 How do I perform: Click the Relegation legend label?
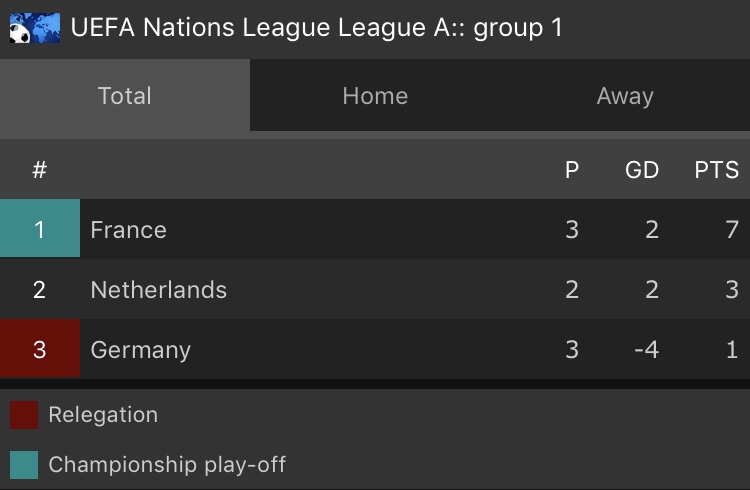pyautogui.click(x=103, y=415)
